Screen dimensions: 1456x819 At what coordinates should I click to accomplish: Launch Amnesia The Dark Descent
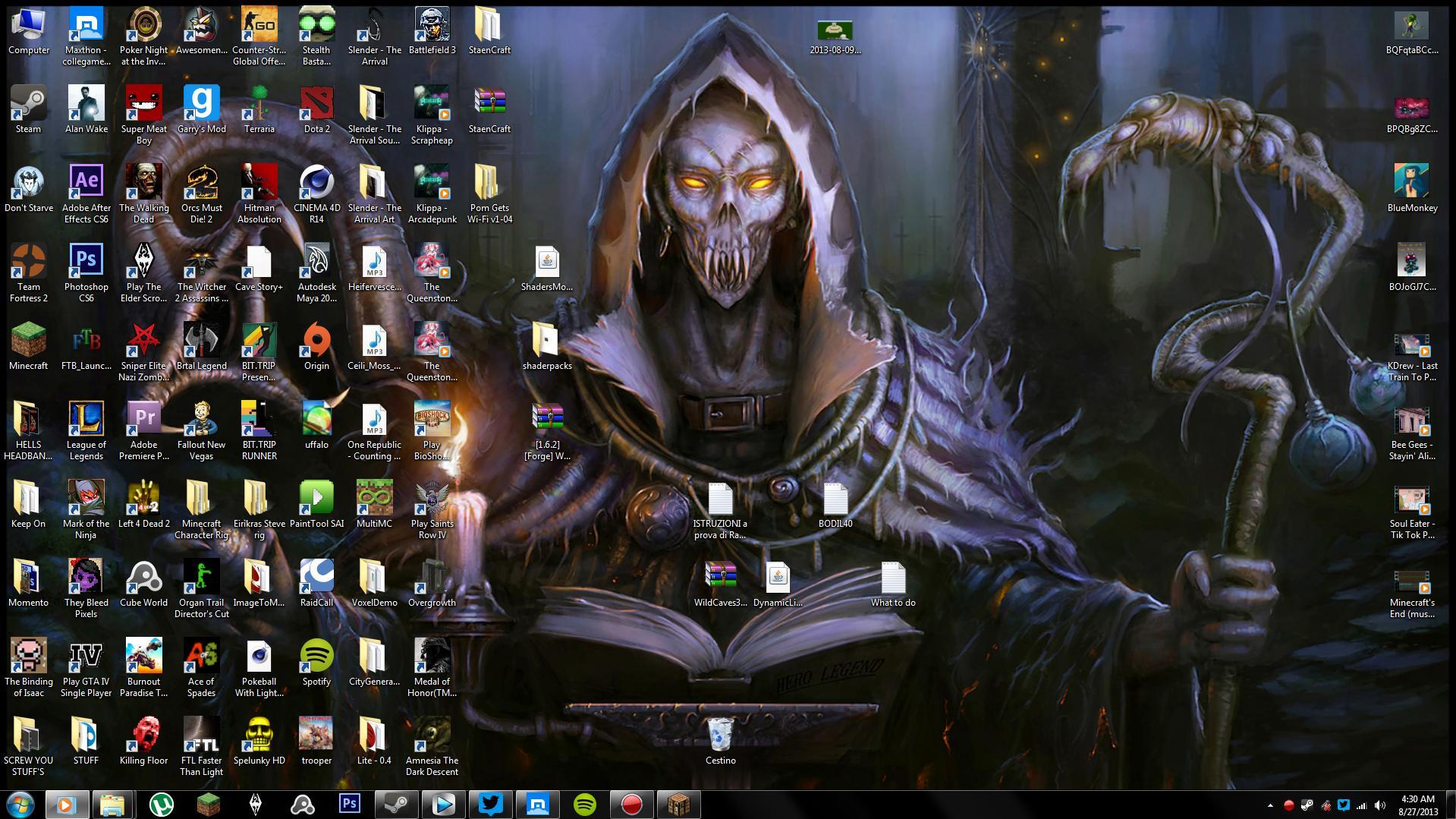pyautogui.click(x=432, y=747)
